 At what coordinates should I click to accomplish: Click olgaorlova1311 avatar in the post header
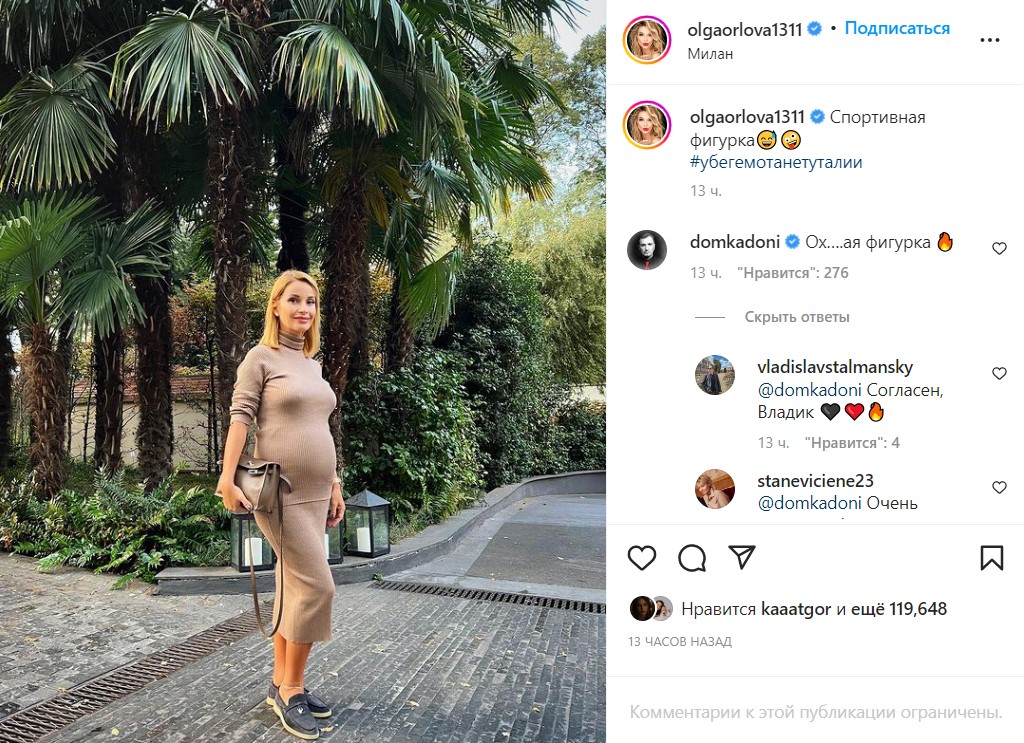coord(647,40)
